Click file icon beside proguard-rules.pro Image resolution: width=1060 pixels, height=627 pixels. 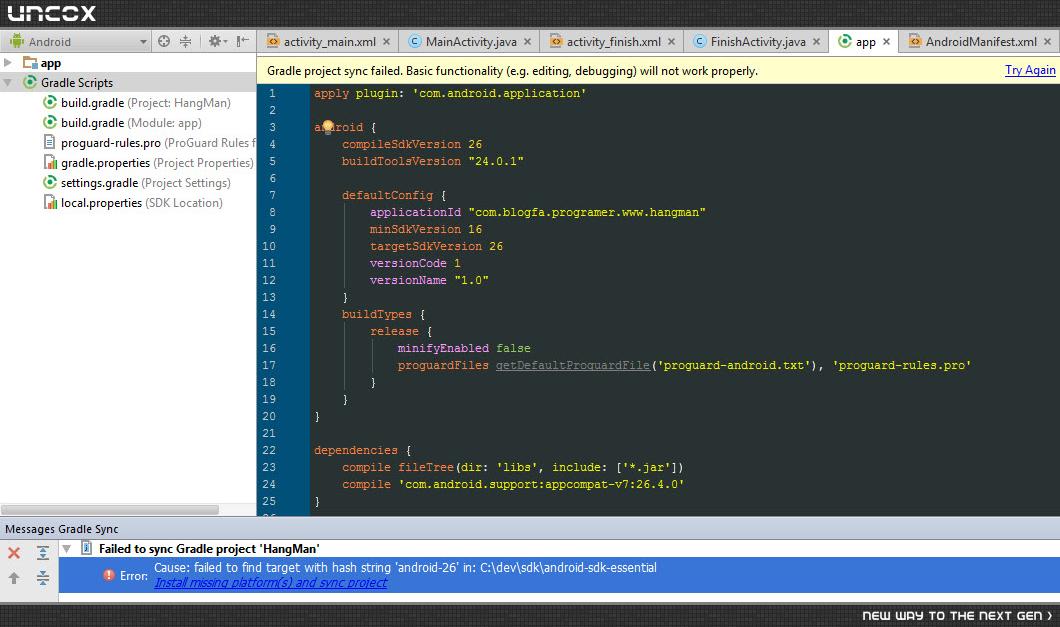click(50, 143)
